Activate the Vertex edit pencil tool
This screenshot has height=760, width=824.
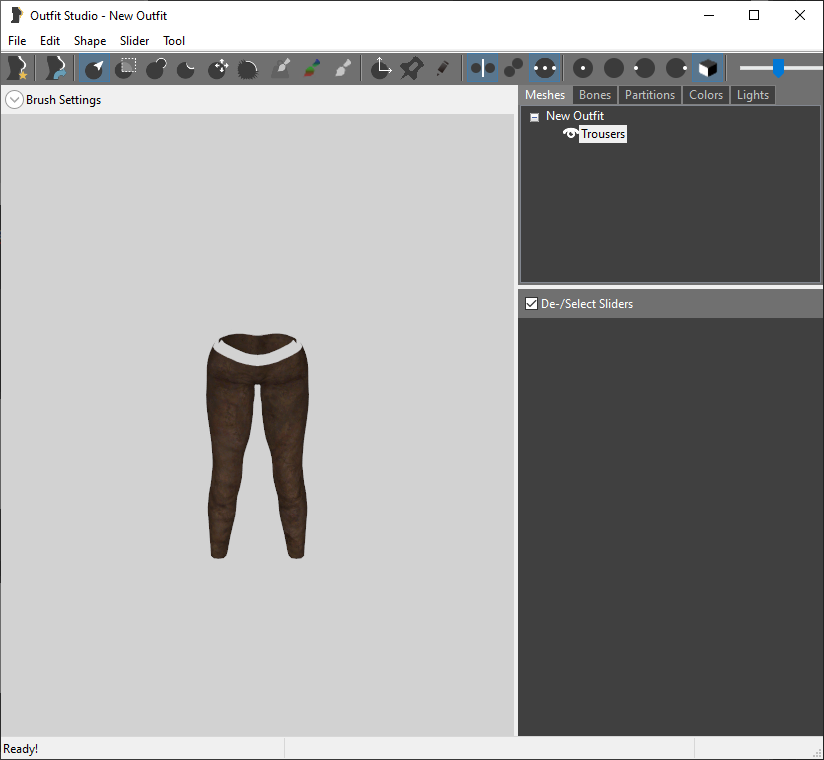pos(442,68)
